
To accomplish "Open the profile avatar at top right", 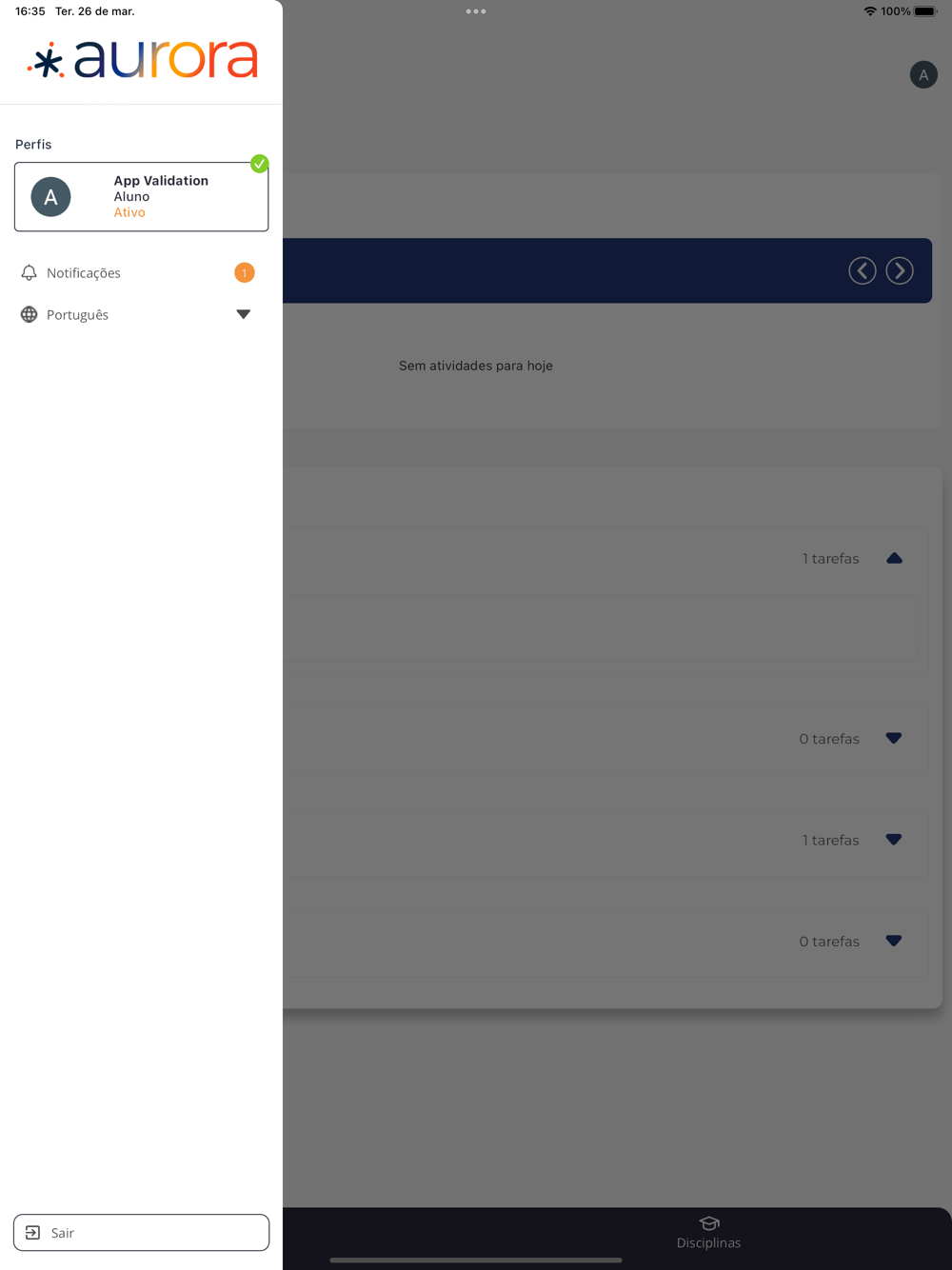I will point(923,74).
